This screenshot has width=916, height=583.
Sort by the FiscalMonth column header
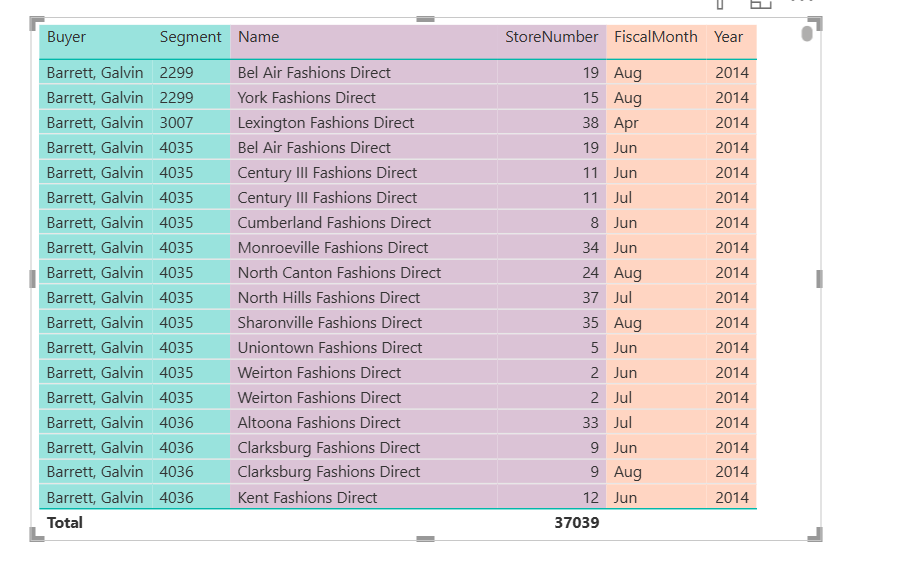[x=655, y=37]
